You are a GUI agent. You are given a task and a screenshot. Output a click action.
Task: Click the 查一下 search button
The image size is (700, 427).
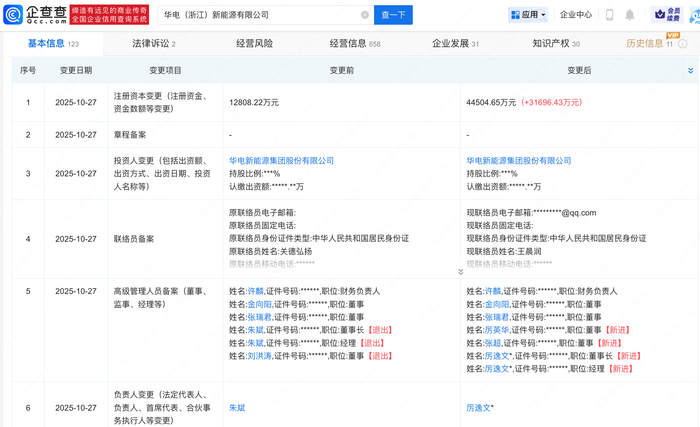point(393,15)
